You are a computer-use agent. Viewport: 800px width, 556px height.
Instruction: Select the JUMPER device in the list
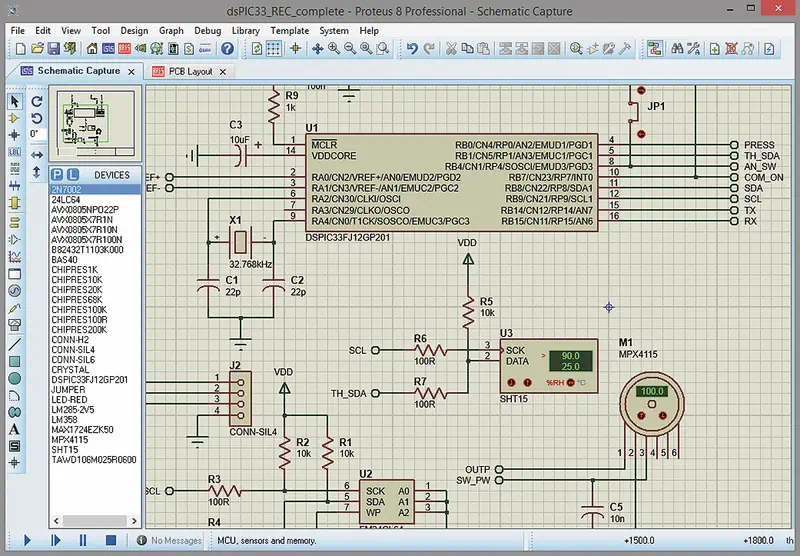(x=95, y=389)
